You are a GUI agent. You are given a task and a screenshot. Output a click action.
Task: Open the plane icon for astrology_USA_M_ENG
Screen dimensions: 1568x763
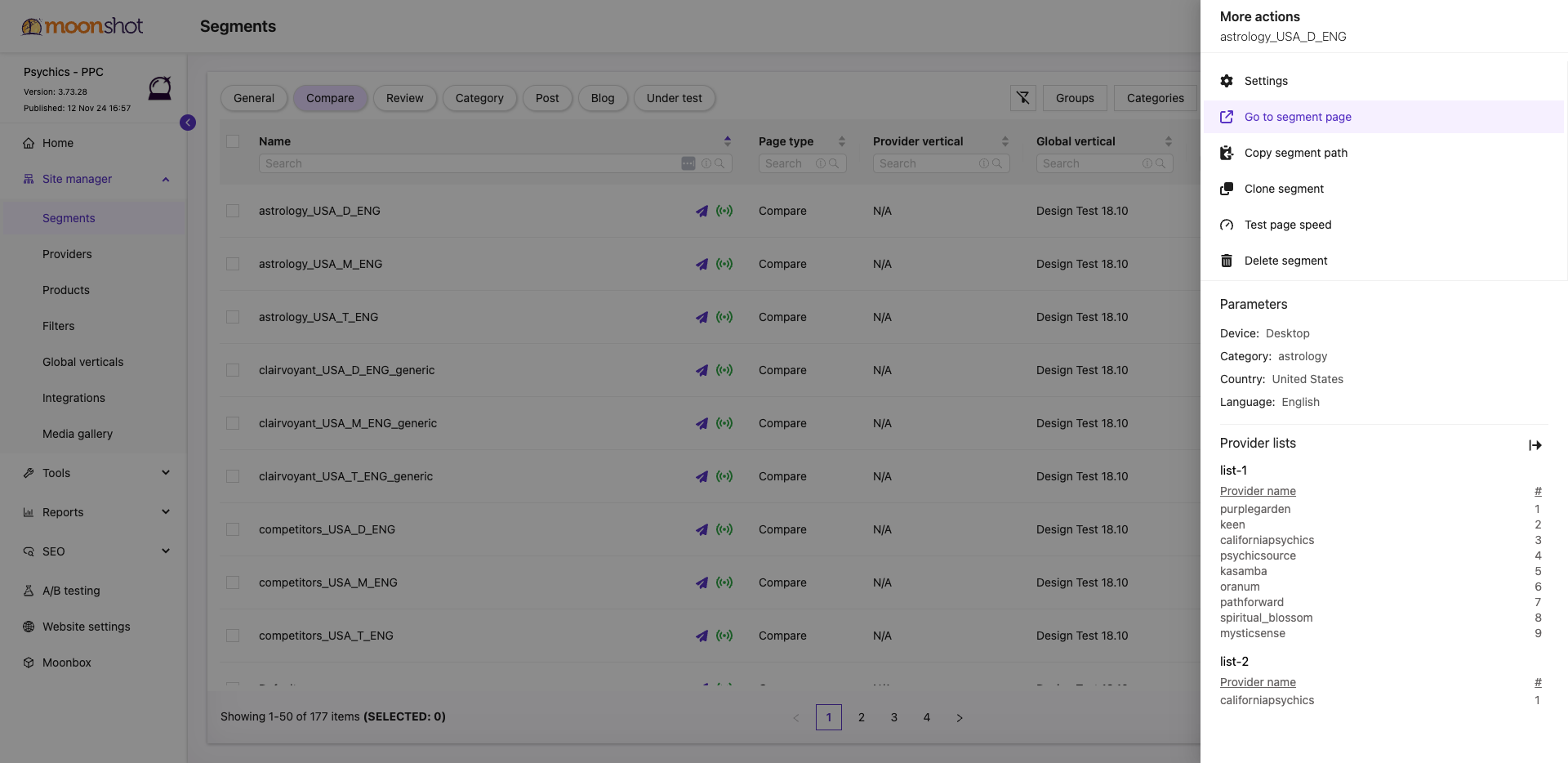pyautogui.click(x=702, y=264)
